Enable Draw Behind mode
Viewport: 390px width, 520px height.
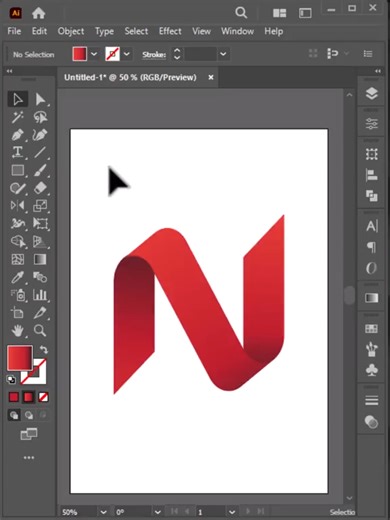coord(29,415)
